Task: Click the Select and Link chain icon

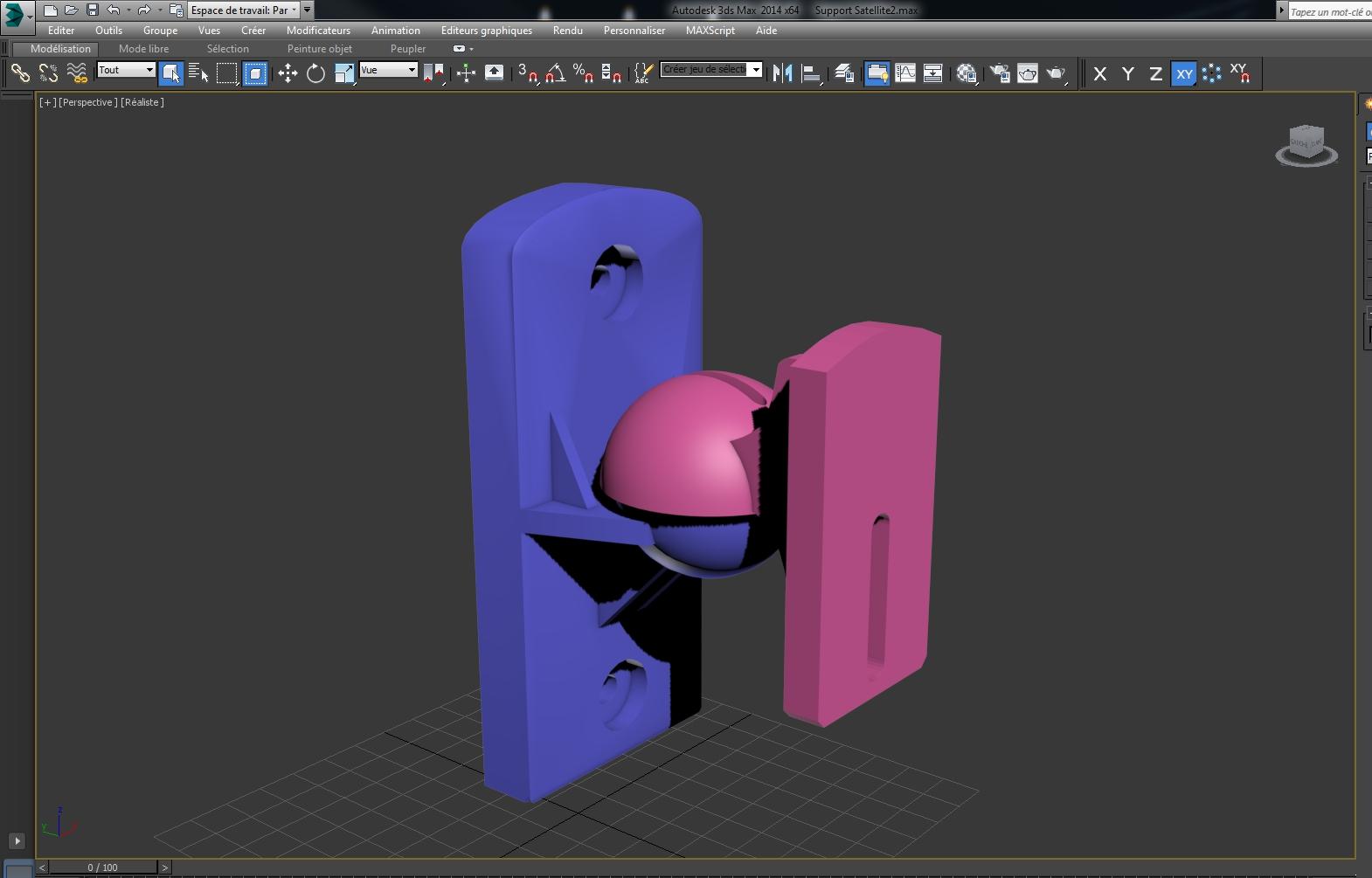Action: coord(20,73)
